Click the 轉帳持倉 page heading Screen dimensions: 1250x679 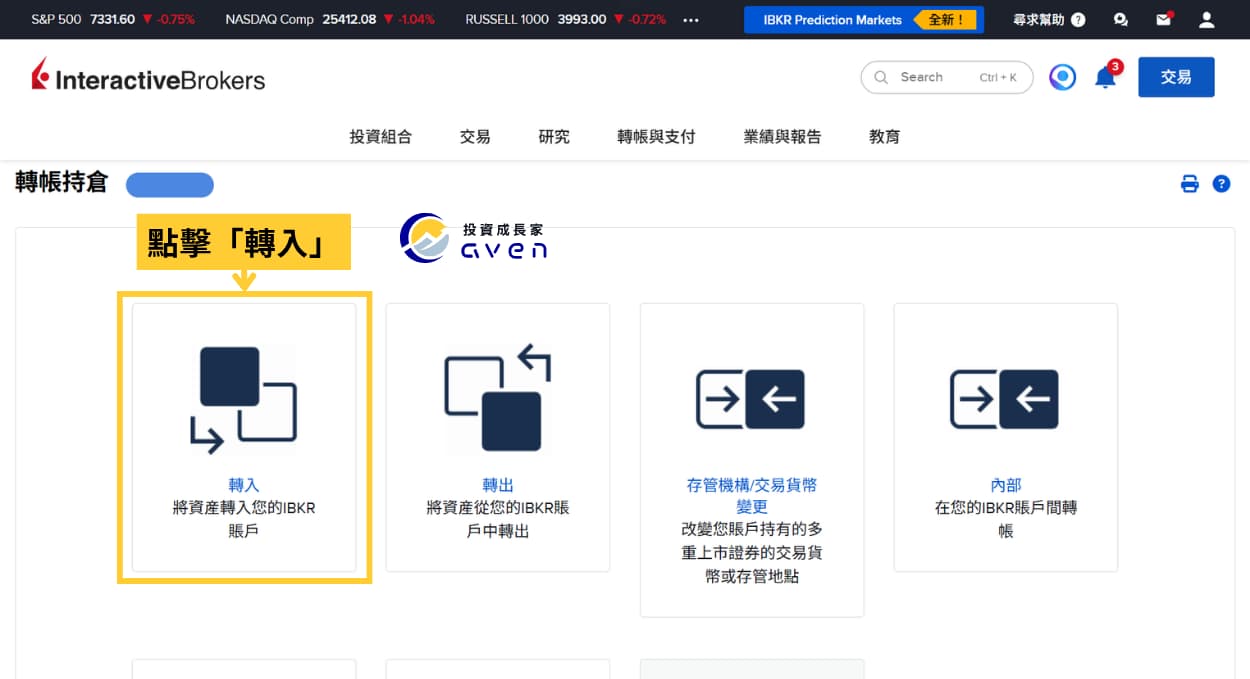point(61,182)
